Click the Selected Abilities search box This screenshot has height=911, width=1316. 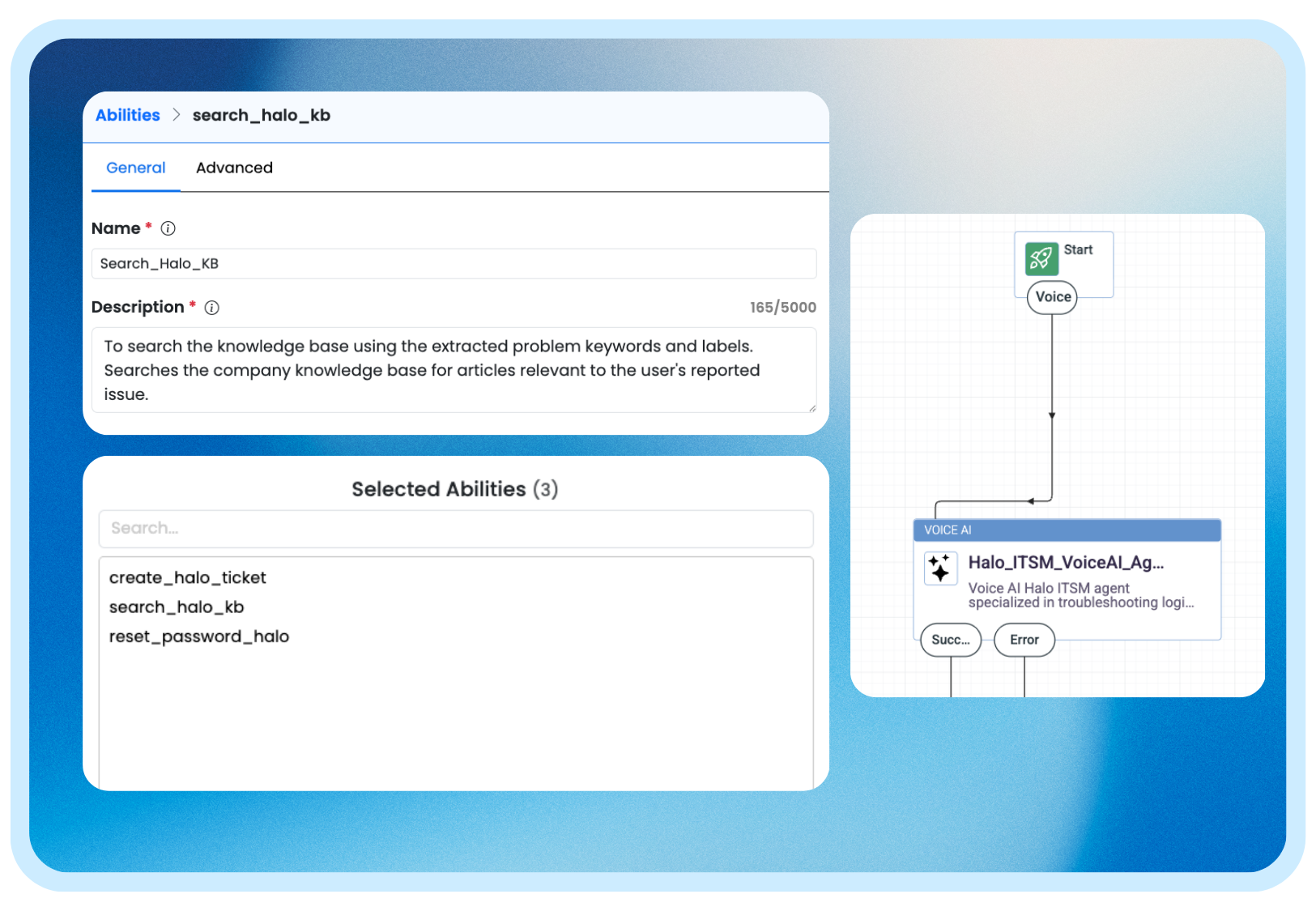pyautogui.click(x=455, y=528)
